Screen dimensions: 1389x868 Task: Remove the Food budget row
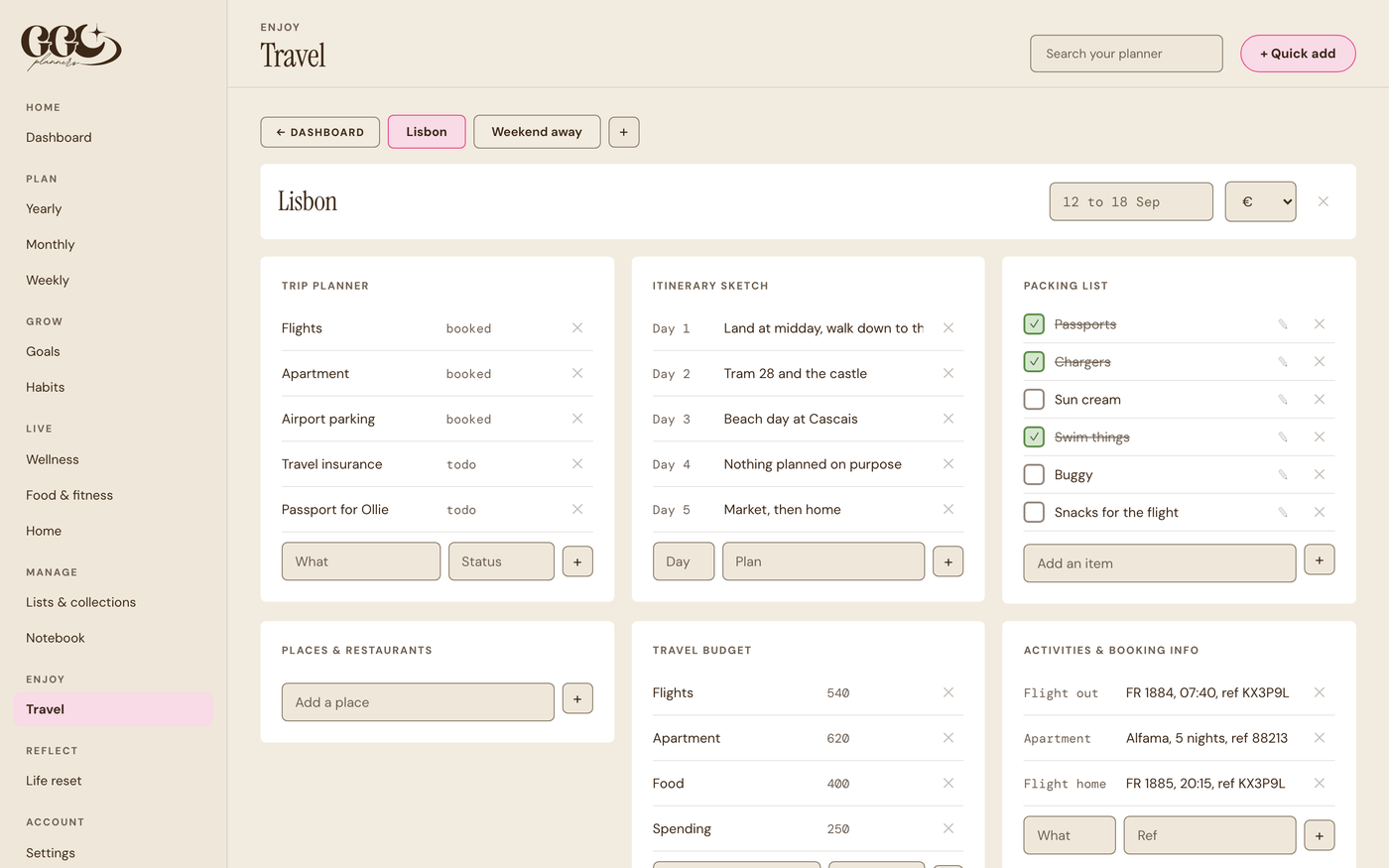click(x=948, y=784)
